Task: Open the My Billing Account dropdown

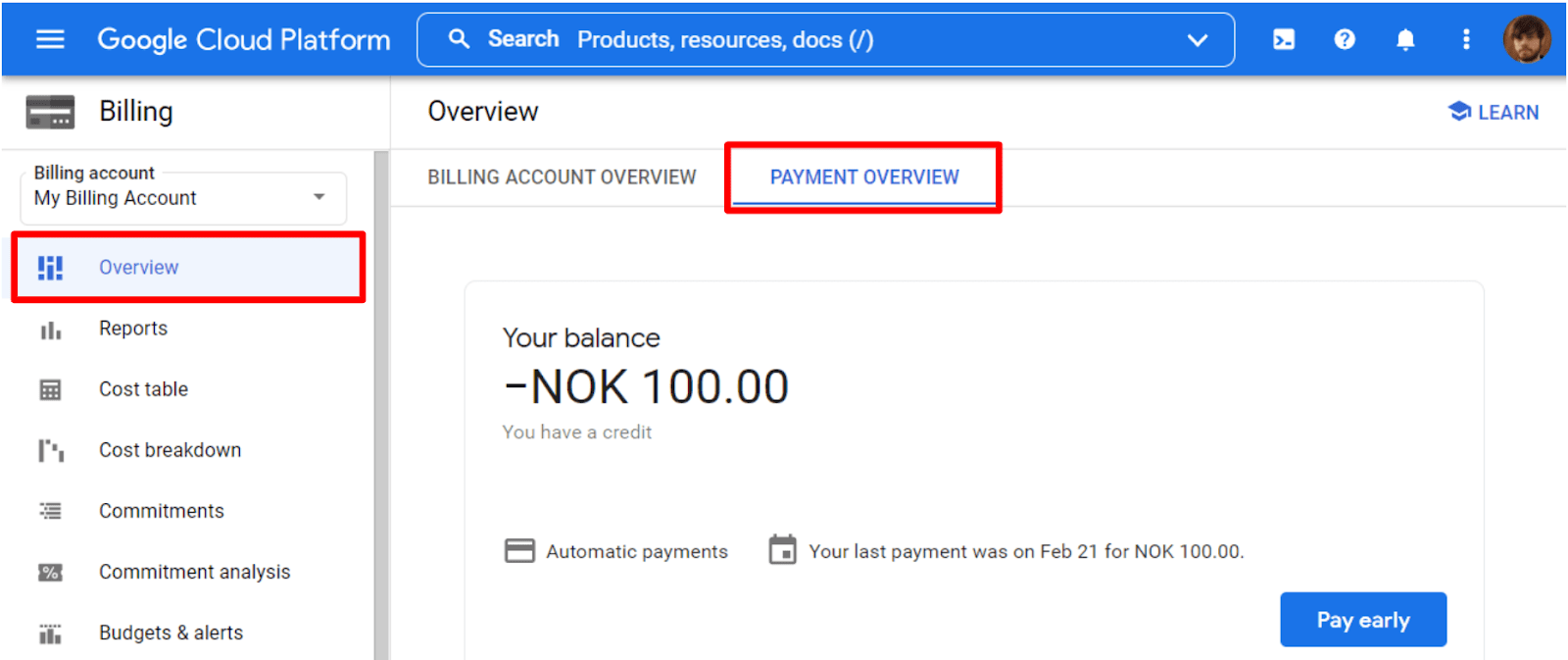Action: pyautogui.click(x=183, y=198)
